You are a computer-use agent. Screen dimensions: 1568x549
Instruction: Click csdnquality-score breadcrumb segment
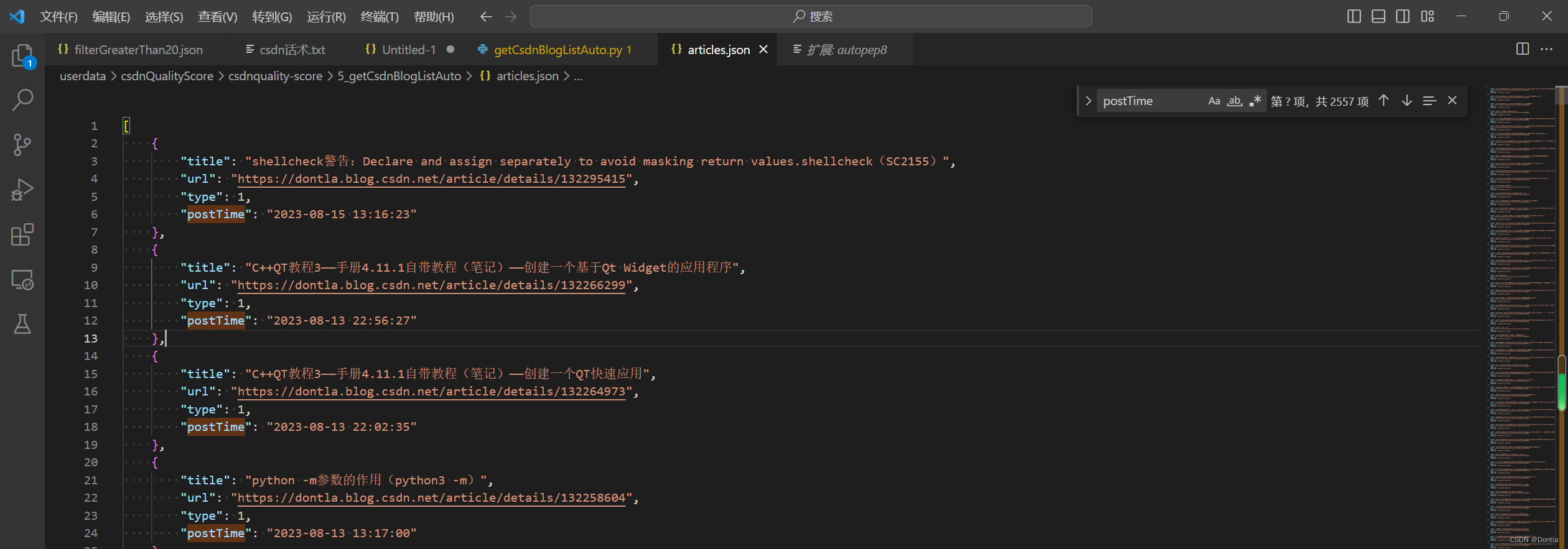coord(275,76)
